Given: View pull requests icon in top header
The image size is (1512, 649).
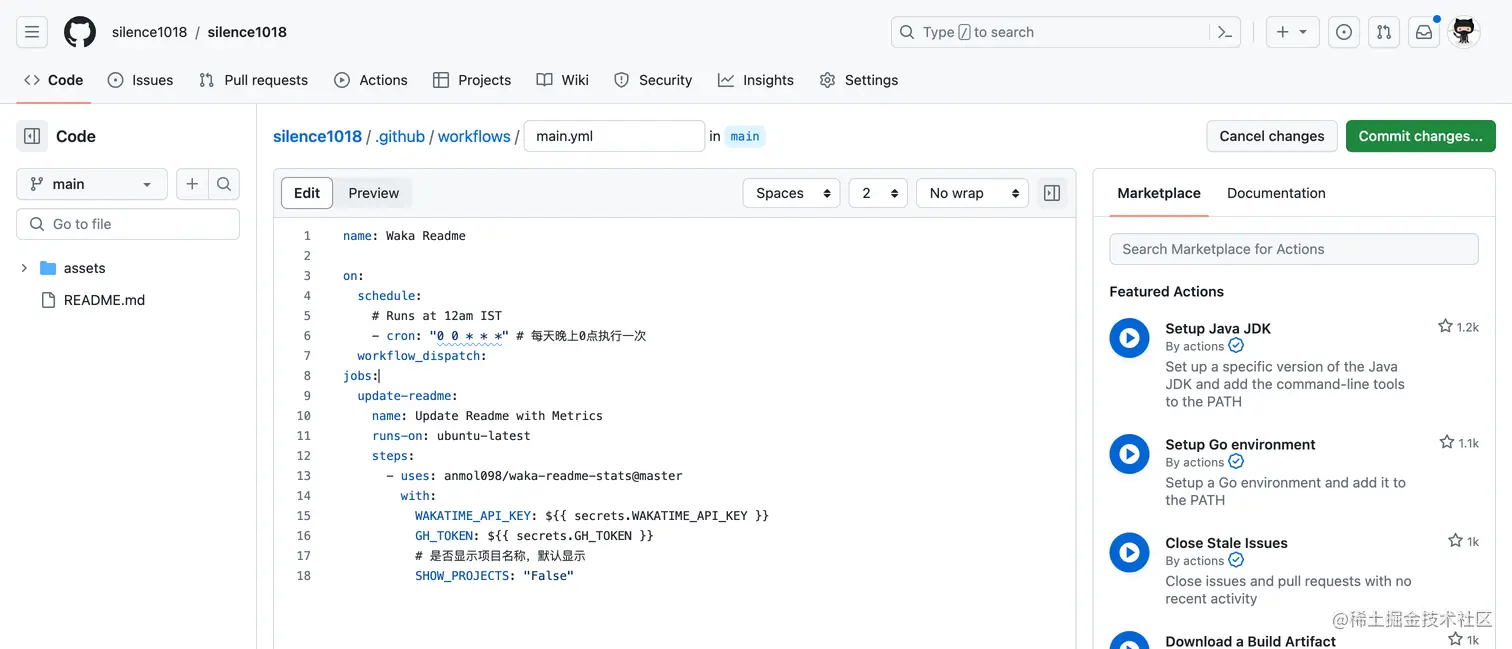Looking at the screenshot, I should pos(1384,32).
